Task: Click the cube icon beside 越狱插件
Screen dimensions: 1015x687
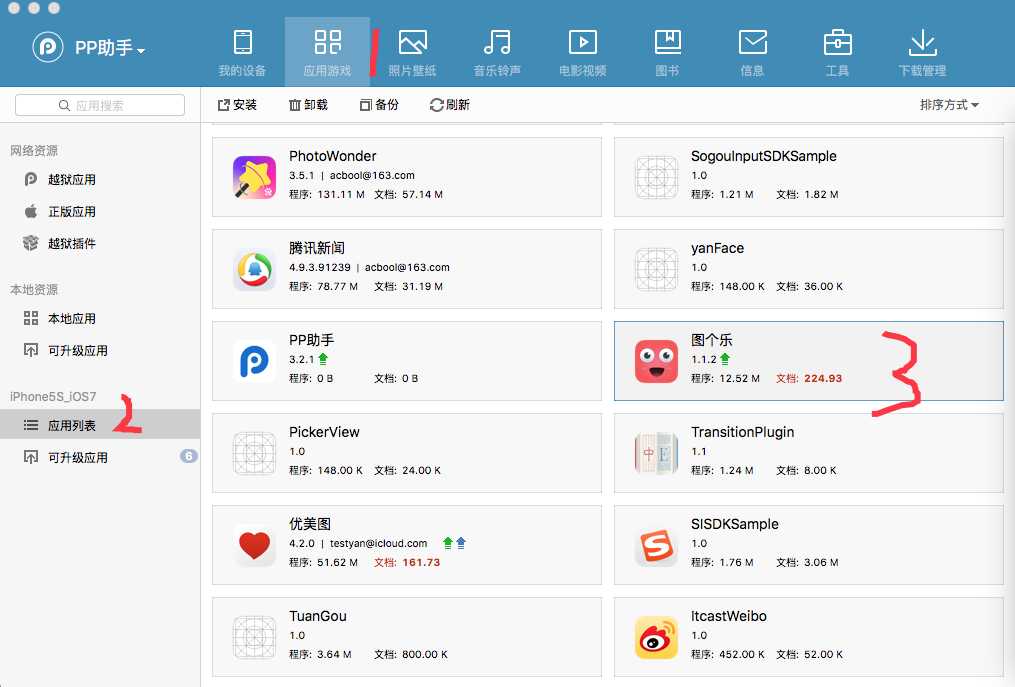Action: point(30,243)
